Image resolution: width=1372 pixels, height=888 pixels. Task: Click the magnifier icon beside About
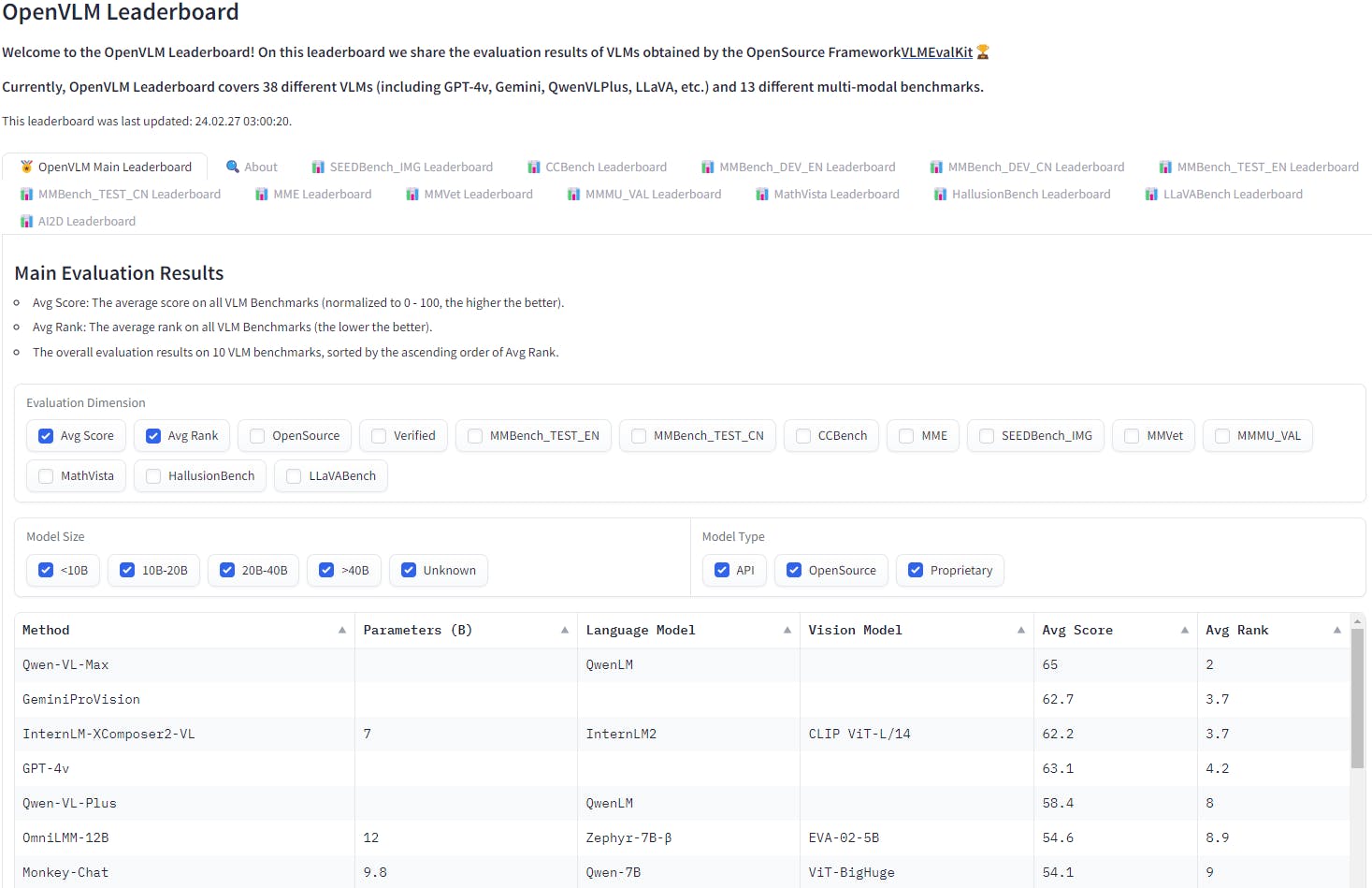[233, 167]
